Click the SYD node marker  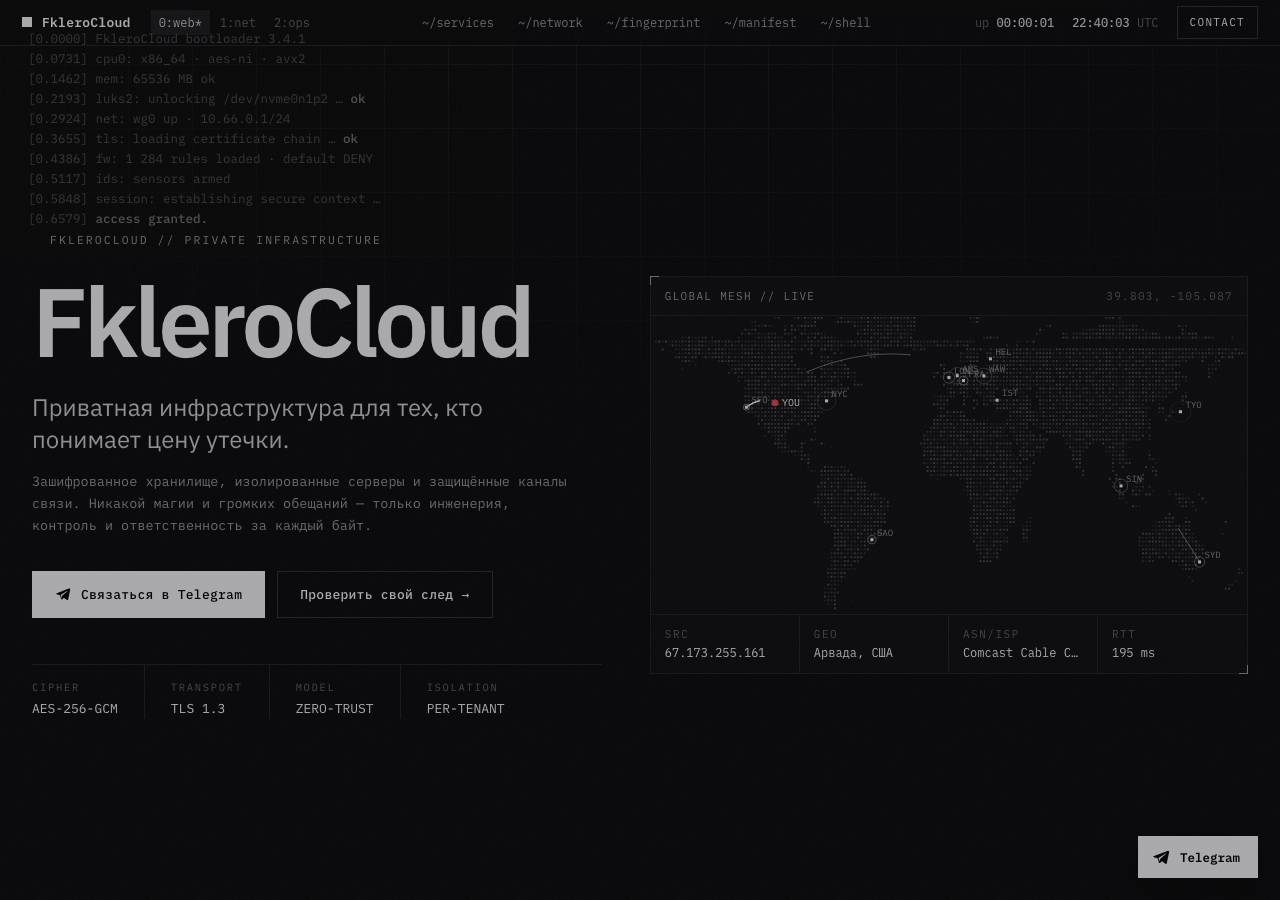tap(1200, 562)
